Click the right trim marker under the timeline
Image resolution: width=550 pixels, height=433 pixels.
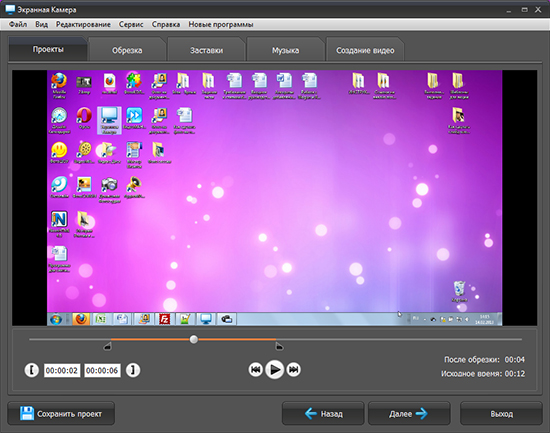[279, 347]
